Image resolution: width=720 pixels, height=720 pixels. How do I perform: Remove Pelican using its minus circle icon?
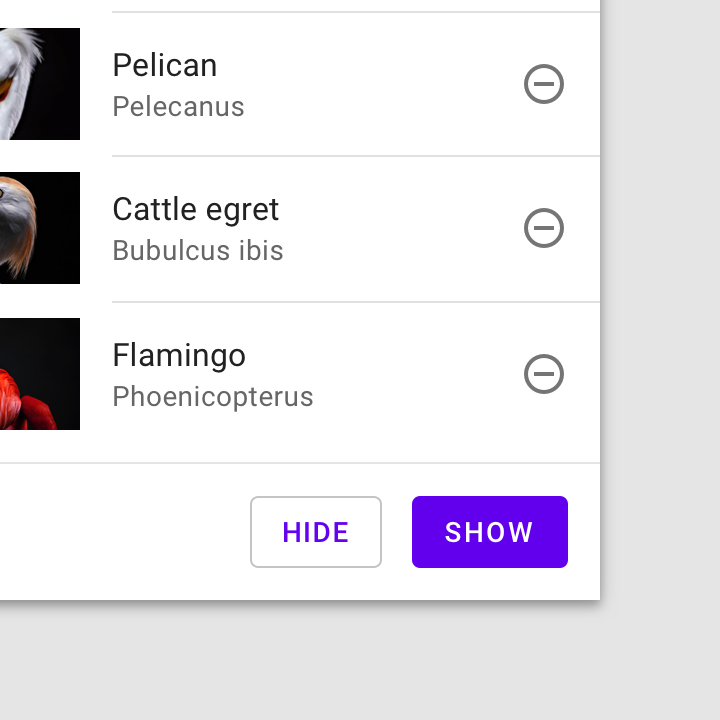coord(544,84)
